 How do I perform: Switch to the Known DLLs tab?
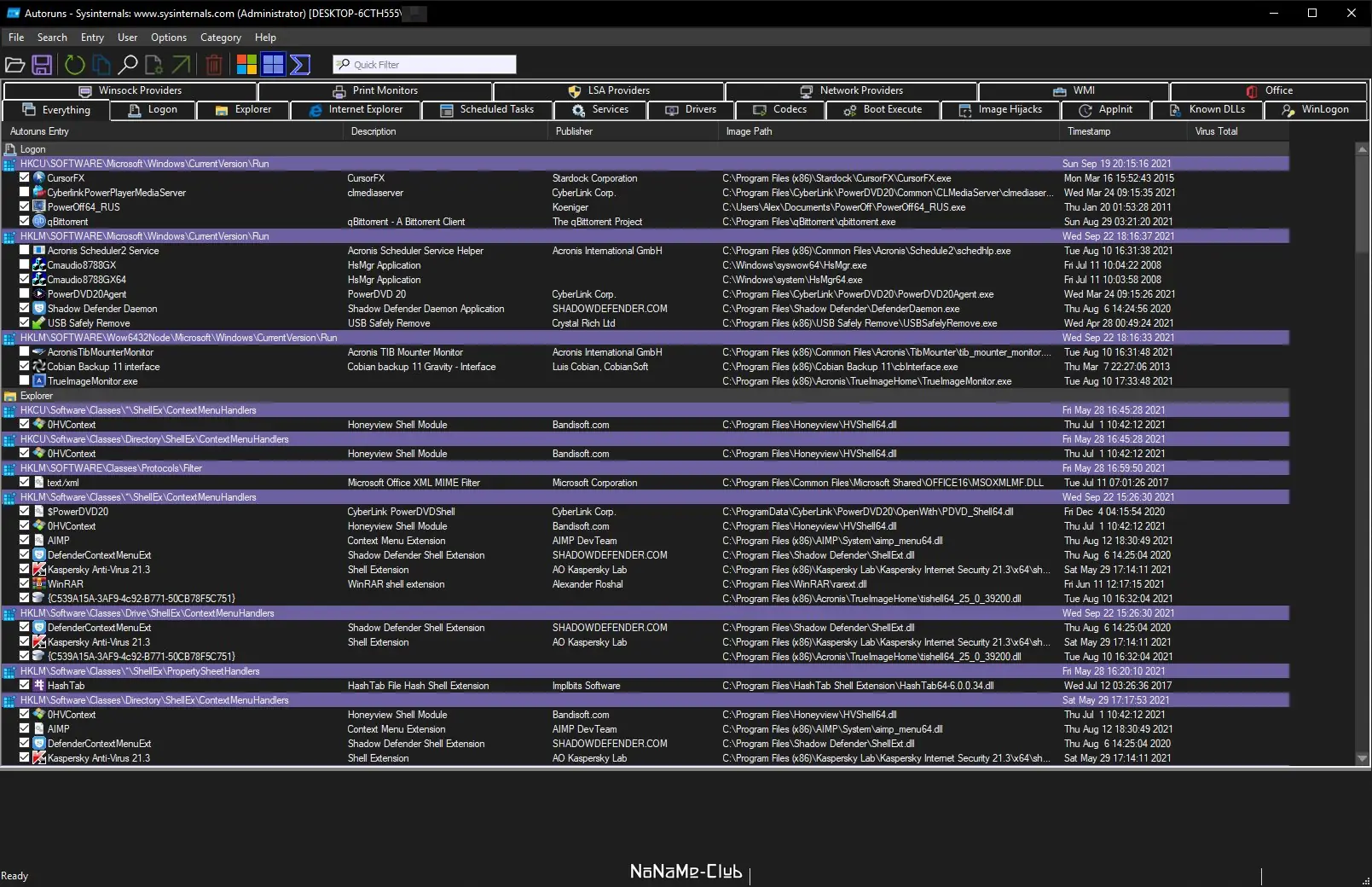tap(1207, 110)
